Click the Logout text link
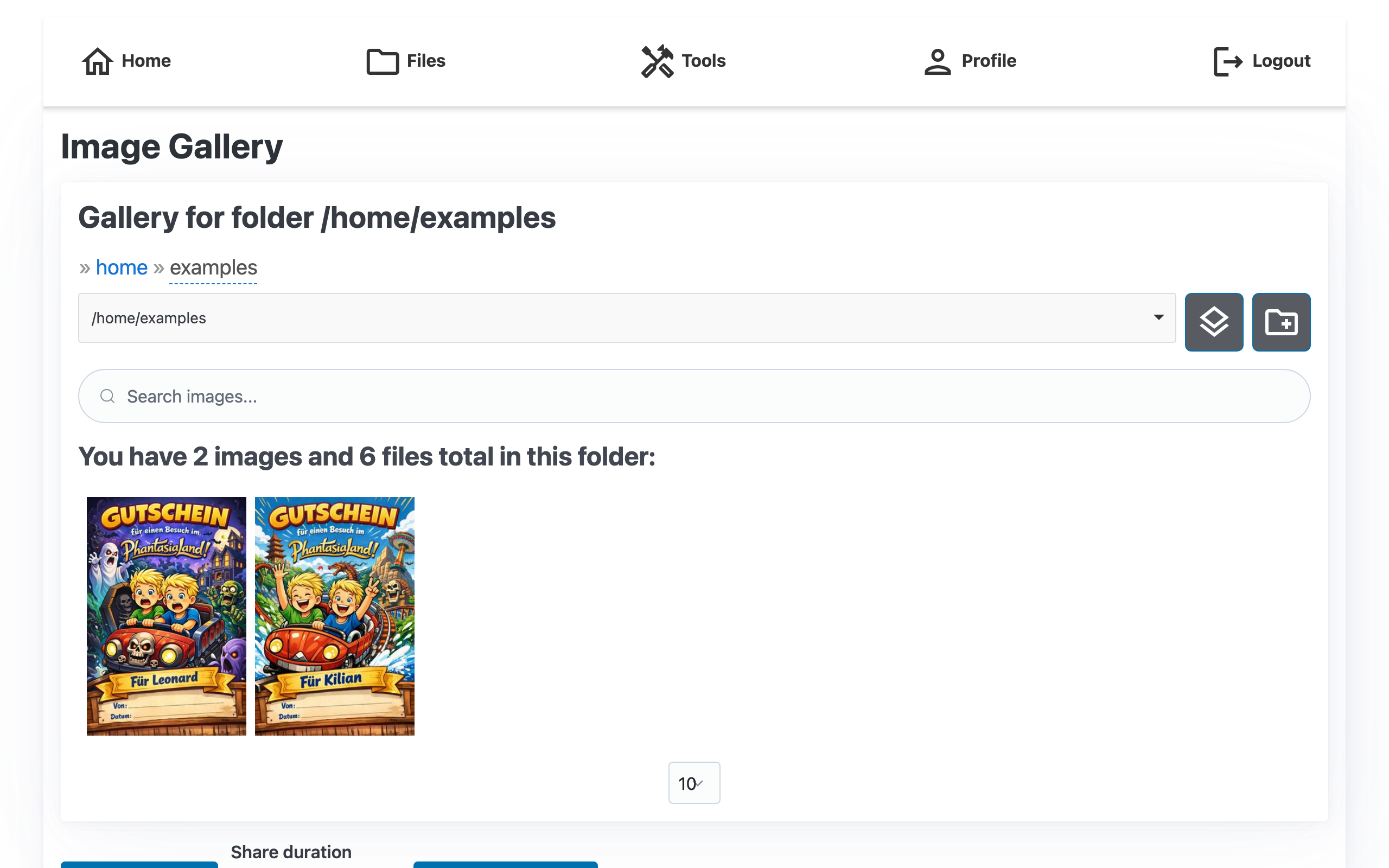Image resolution: width=1389 pixels, height=868 pixels. point(1280,61)
